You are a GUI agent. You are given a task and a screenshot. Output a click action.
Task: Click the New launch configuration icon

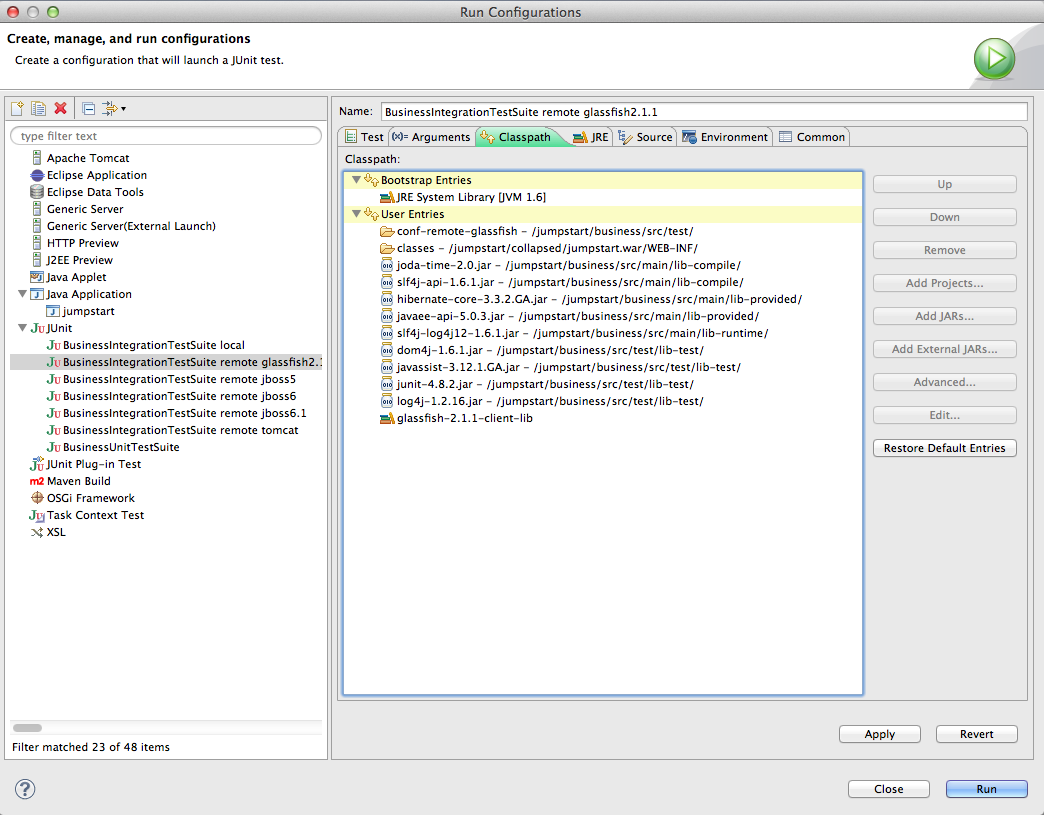click(x=17, y=108)
